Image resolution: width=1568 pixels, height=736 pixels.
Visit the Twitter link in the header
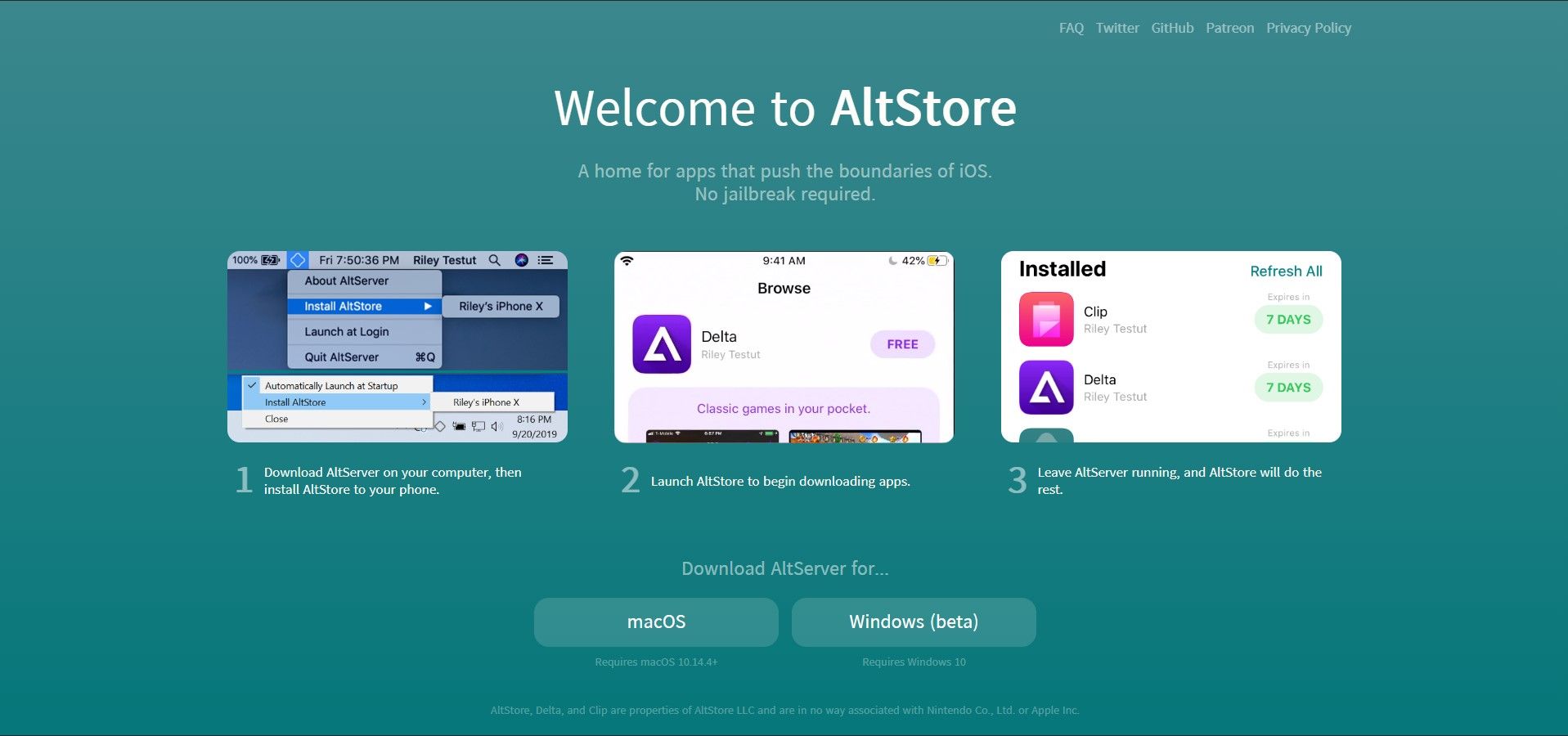[x=1117, y=28]
